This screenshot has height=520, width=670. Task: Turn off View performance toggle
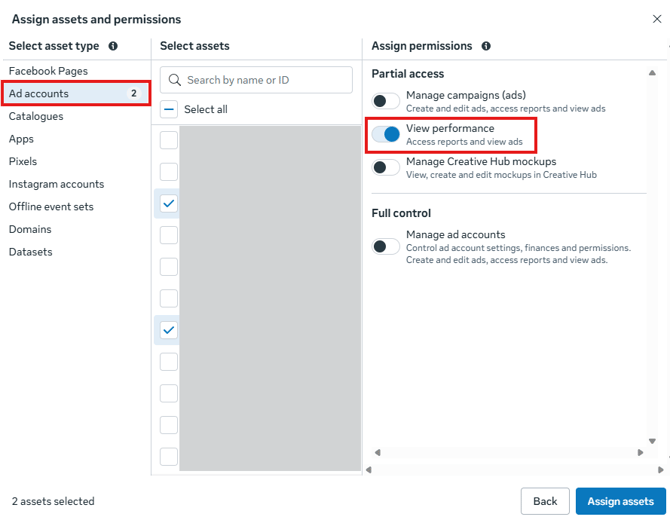(386, 134)
